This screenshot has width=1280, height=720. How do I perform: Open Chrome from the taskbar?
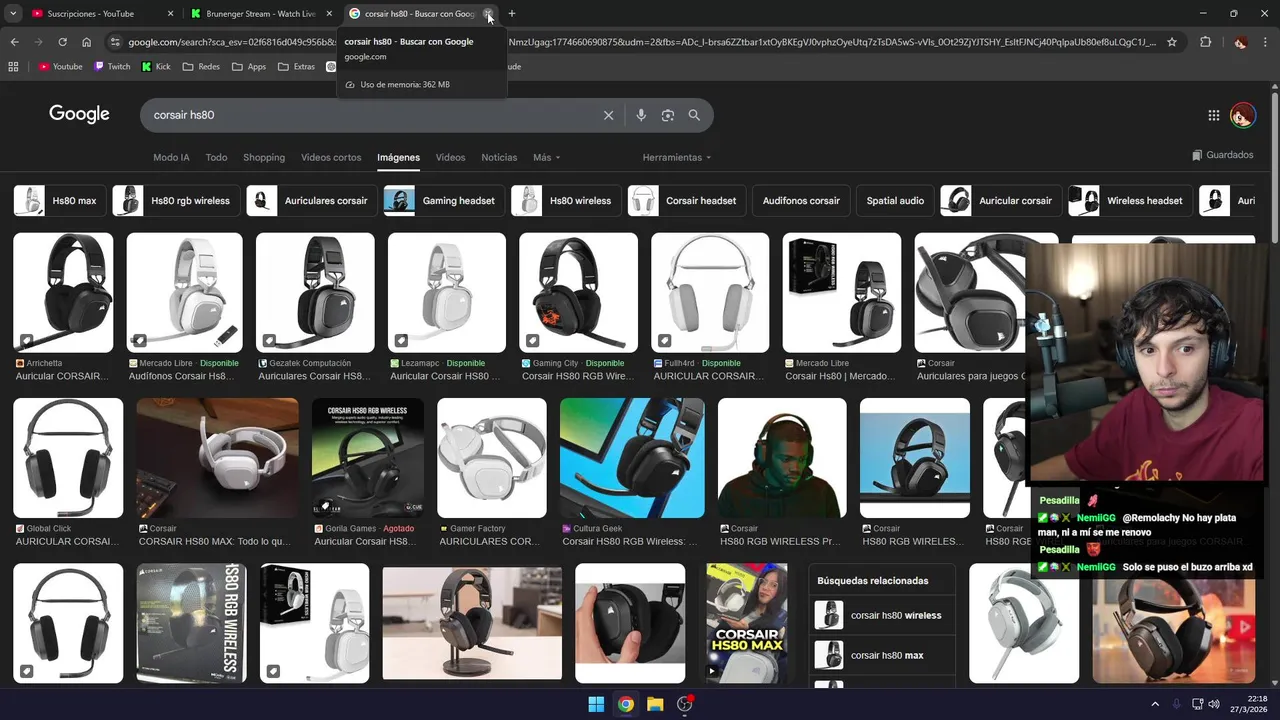(625, 704)
